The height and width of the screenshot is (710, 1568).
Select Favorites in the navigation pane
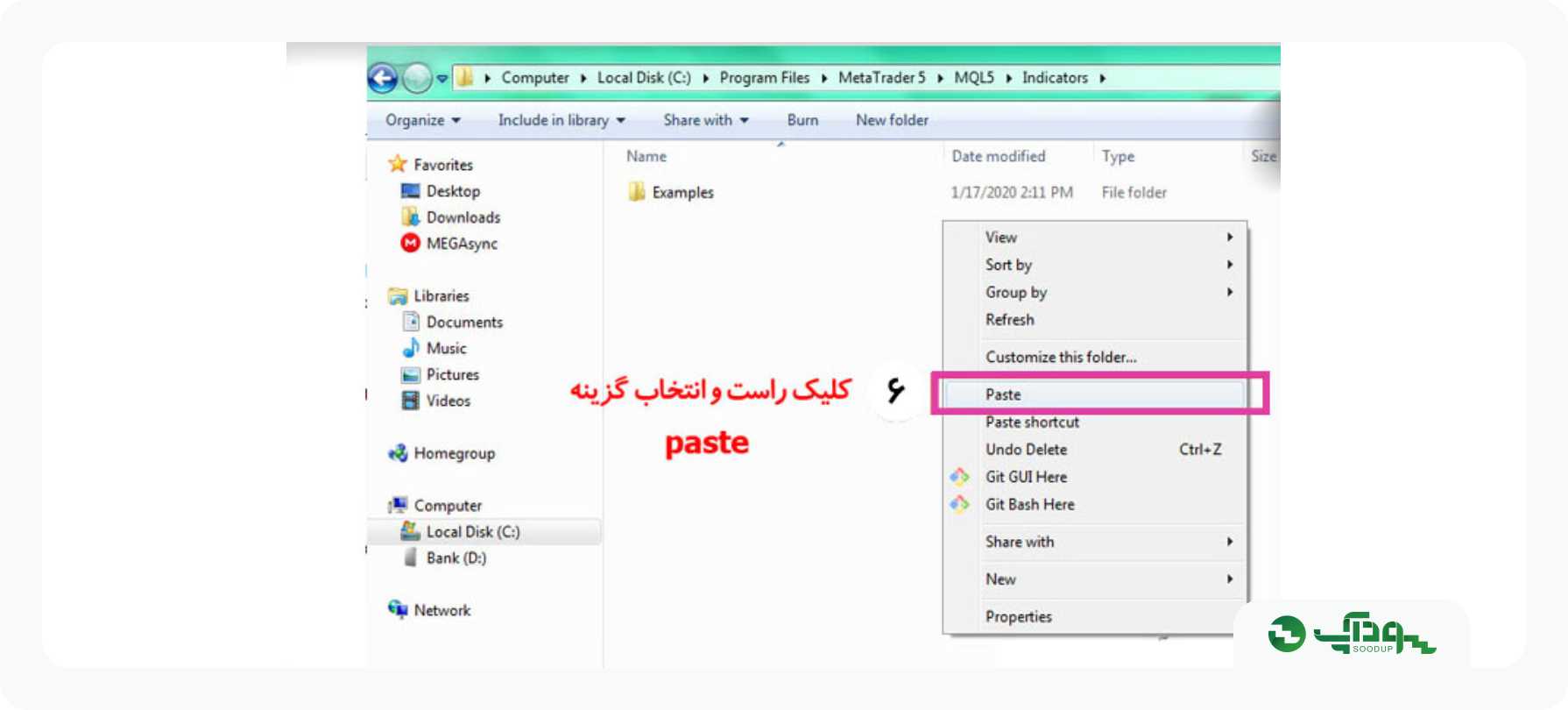(x=443, y=165)
